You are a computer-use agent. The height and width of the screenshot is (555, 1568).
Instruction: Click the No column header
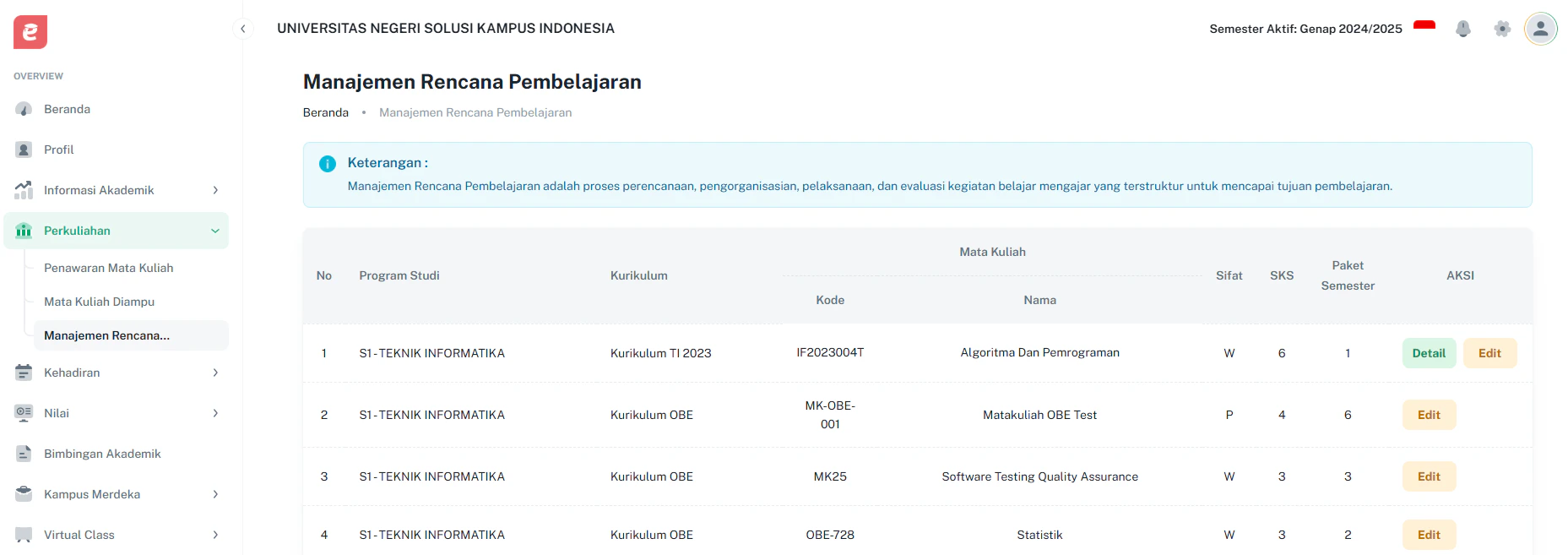coord(324,275)
